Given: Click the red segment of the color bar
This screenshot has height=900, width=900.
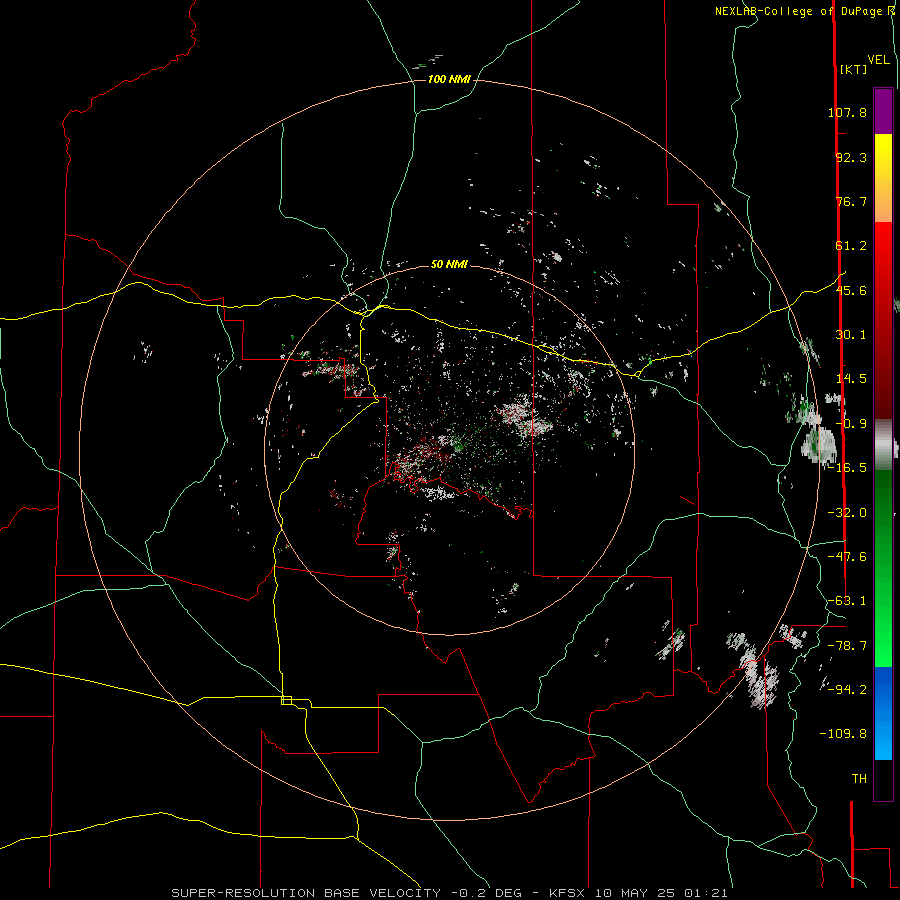Looking at the screenshot, I should pyautogui.click(x=883, y=320).
